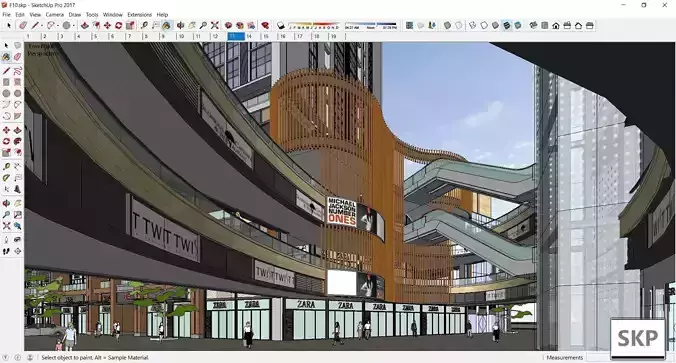
Task: Adjust the shadow date month slider
Action: 314,24
